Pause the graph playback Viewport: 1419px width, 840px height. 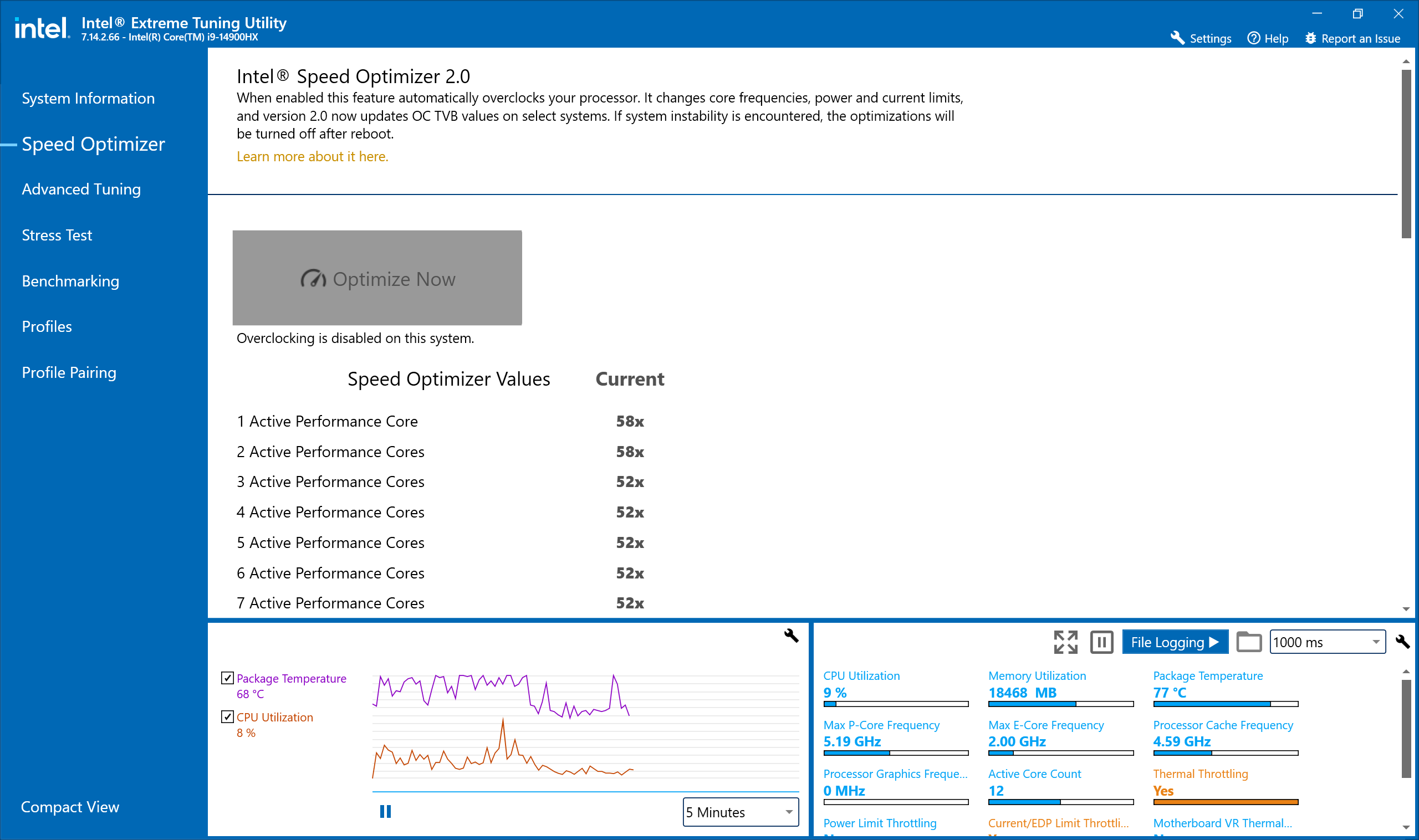[385, 812]
